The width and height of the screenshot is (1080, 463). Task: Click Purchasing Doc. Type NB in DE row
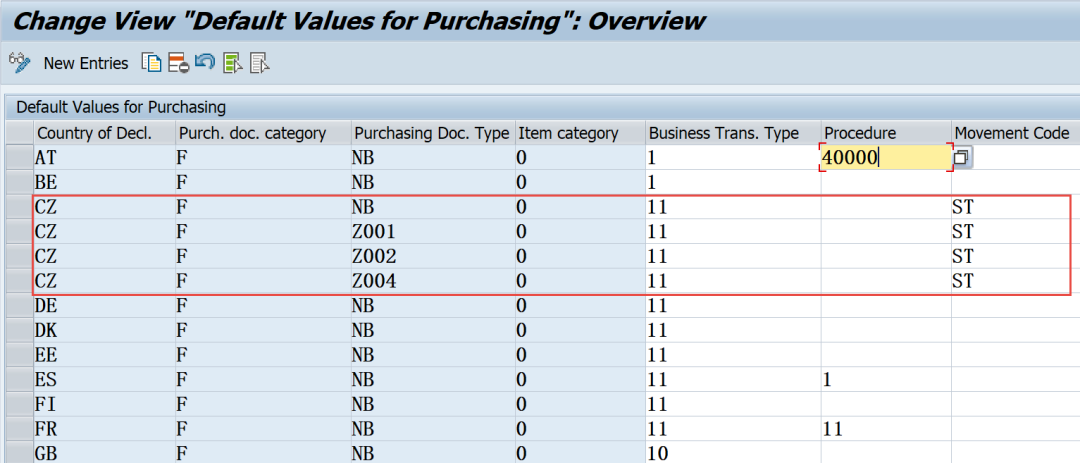433,305
